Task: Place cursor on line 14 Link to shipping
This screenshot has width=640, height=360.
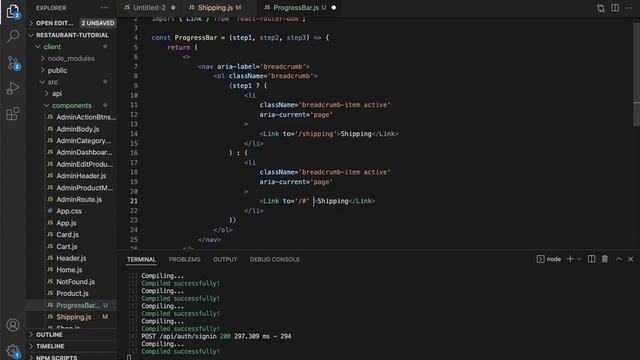Action: tap(329, 134)
